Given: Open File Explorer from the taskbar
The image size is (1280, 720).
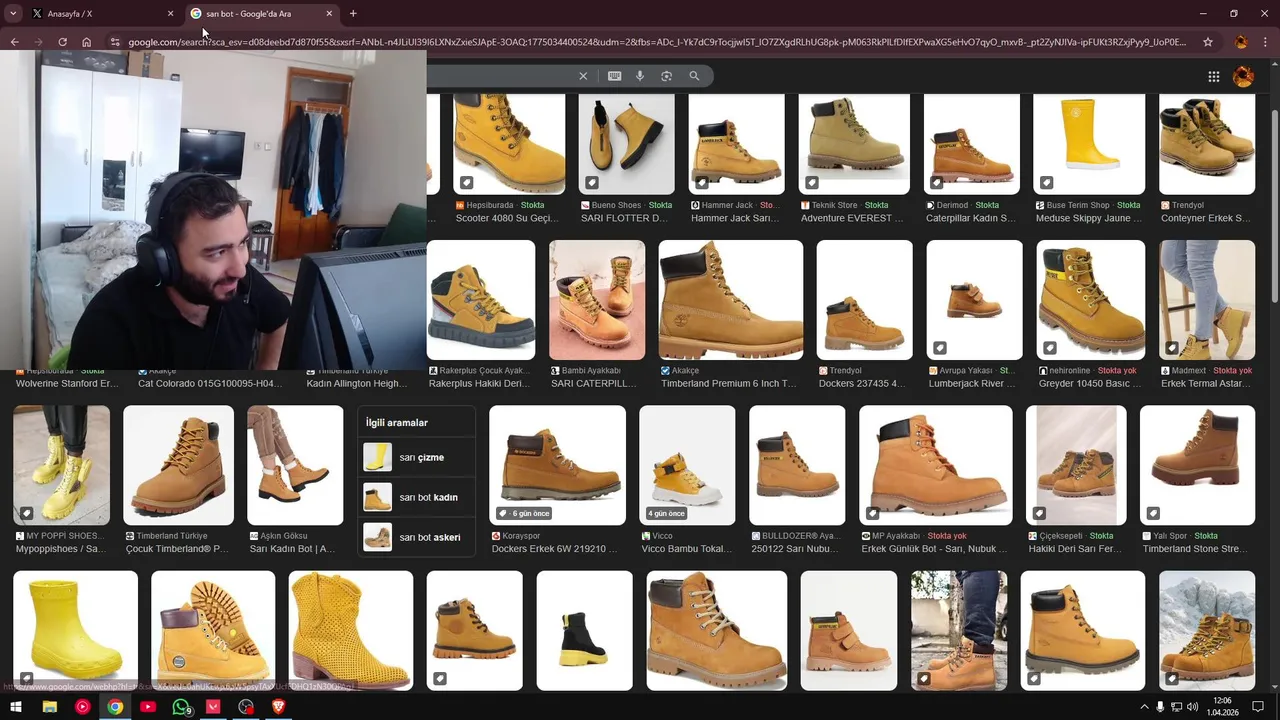Looking at the screenshot, I should coord(49,707).
